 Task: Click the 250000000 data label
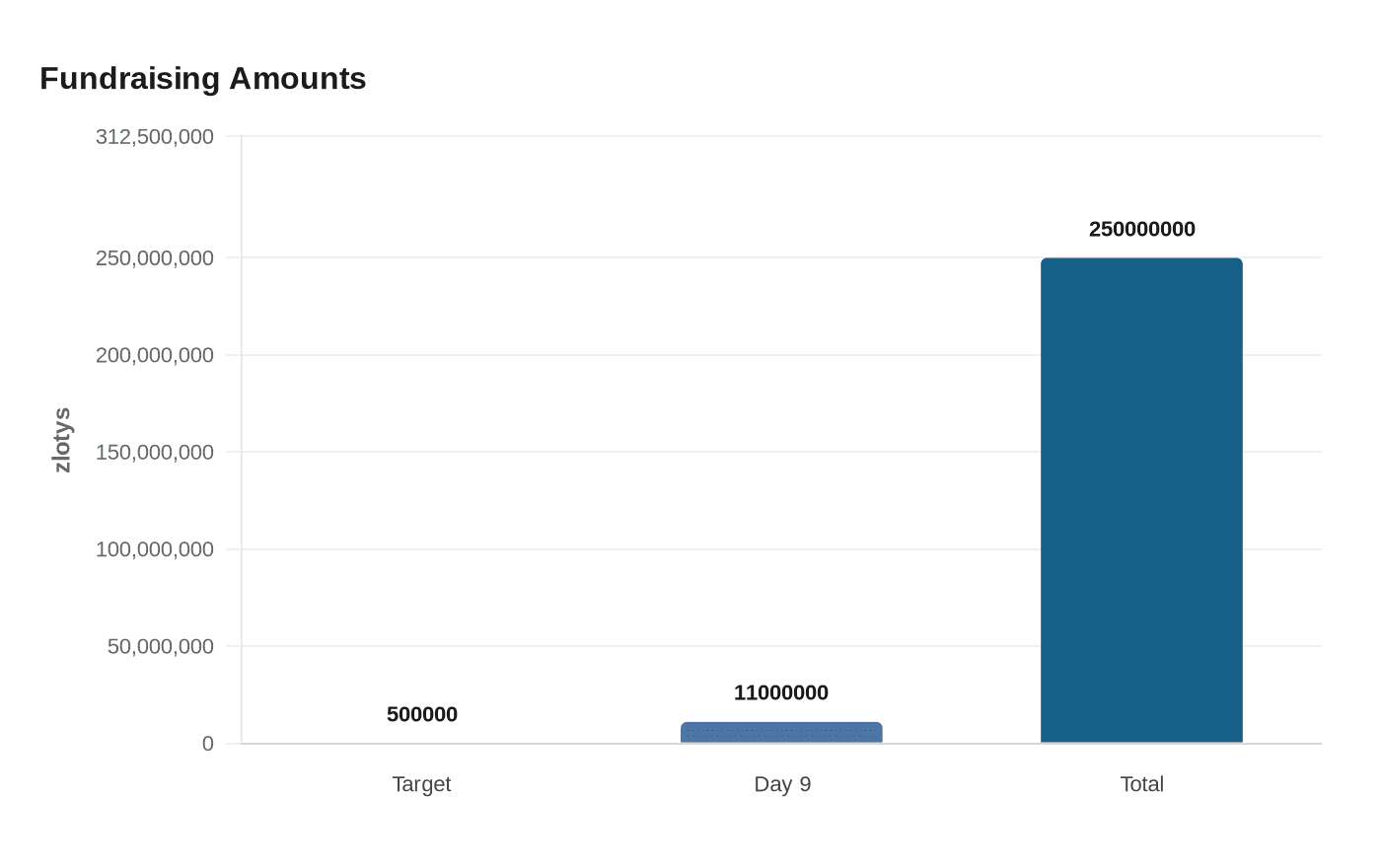click(x=1141, y=230)
